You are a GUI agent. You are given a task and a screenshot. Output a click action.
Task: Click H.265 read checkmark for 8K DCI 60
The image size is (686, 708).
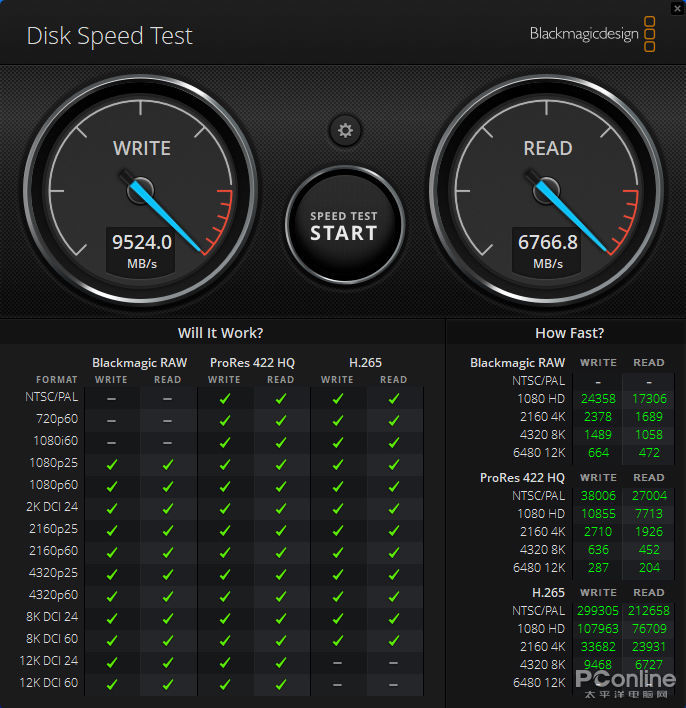coord(394,640)
